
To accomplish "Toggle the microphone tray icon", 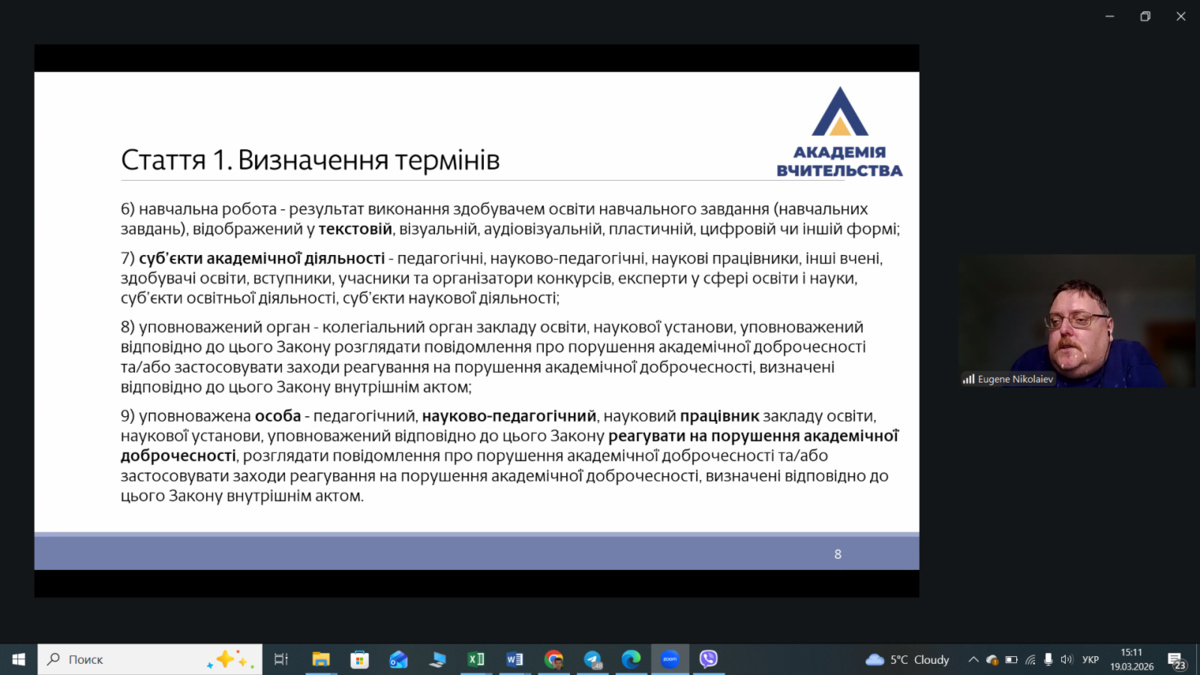I will pyautogui.click(x=1048, y=660).
